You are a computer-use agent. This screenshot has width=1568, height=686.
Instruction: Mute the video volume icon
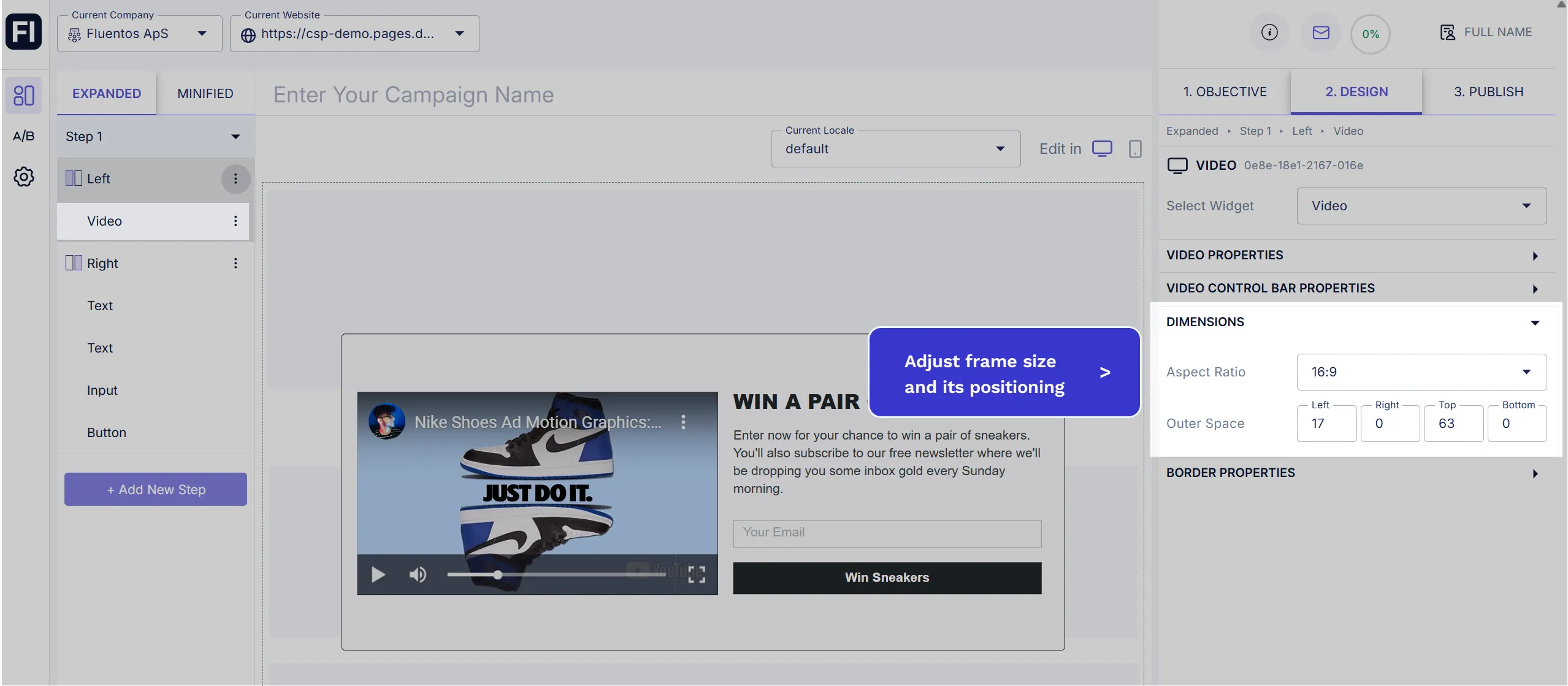[418, 574]
